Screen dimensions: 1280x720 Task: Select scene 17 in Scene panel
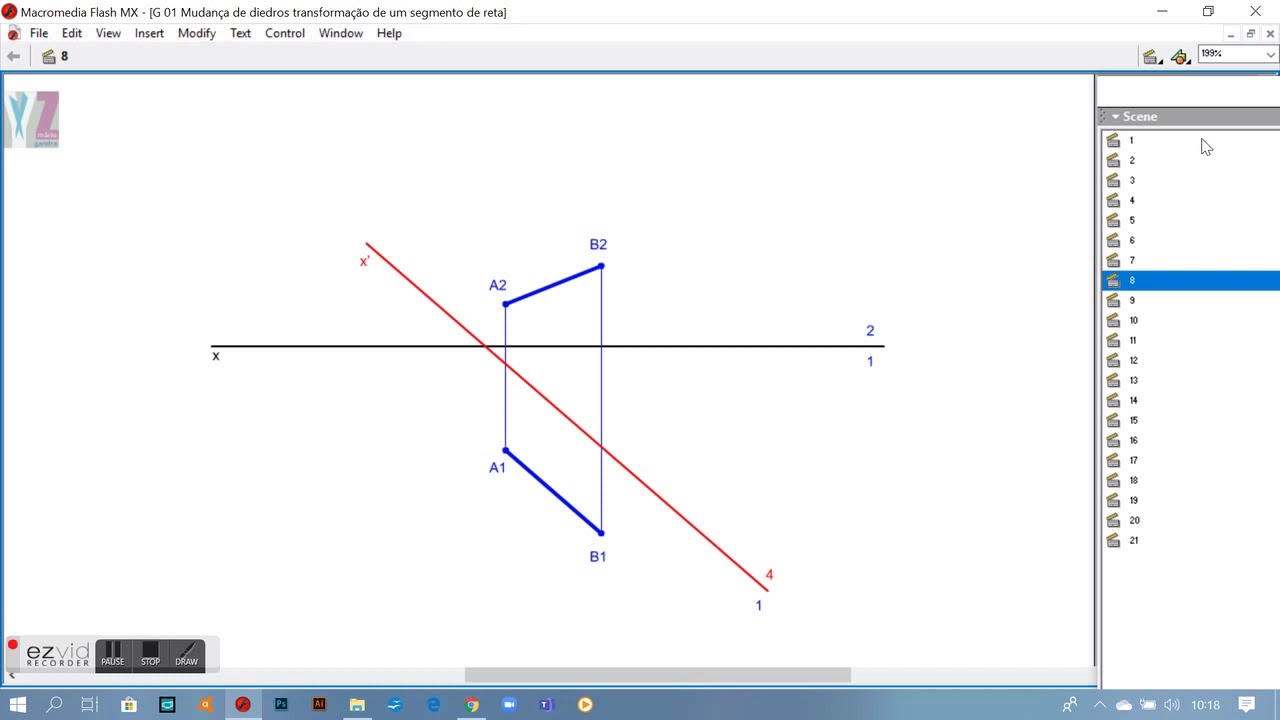(x=1190, y=461)
